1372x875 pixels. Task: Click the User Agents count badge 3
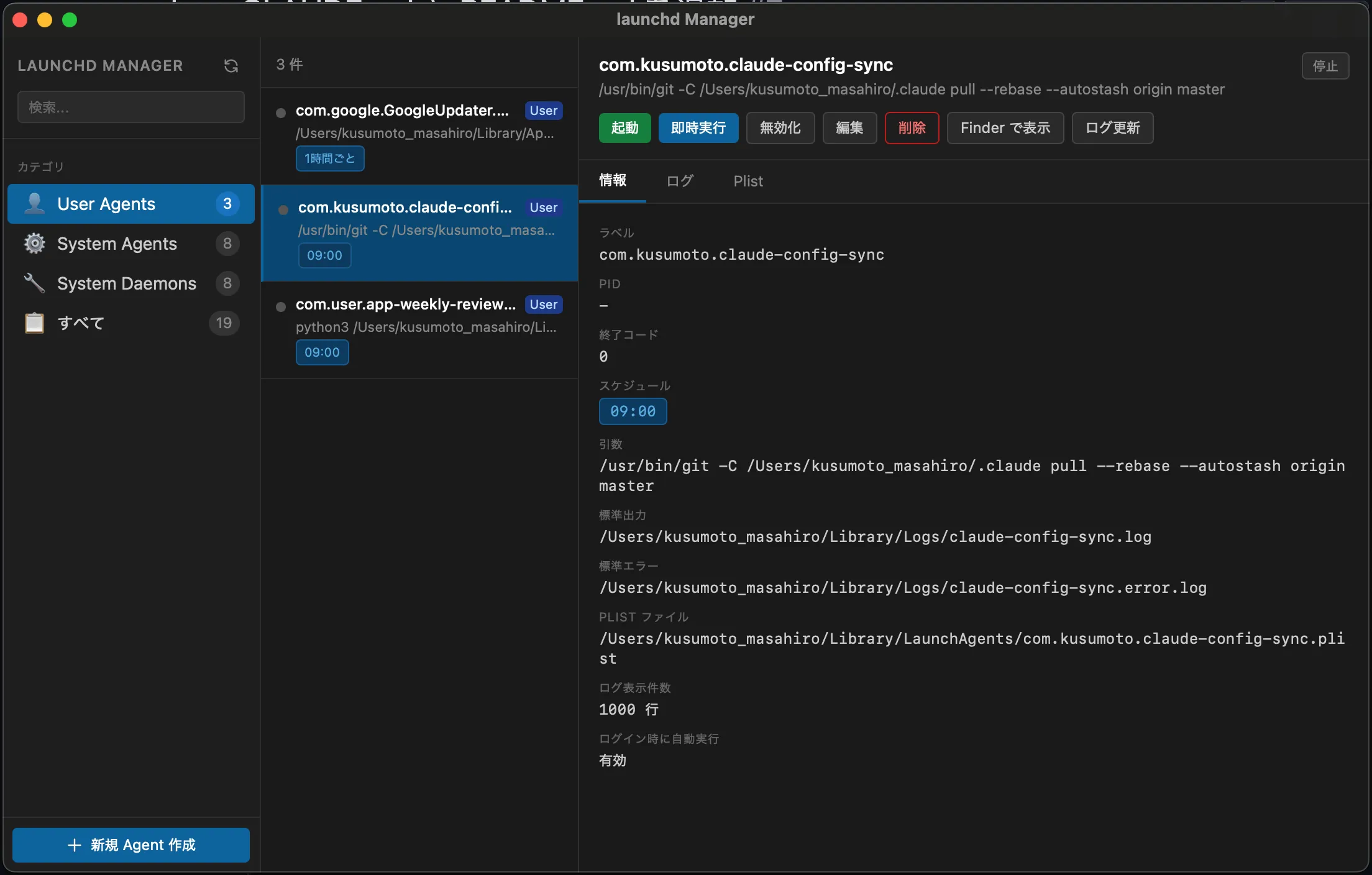(x=227, y=204)
